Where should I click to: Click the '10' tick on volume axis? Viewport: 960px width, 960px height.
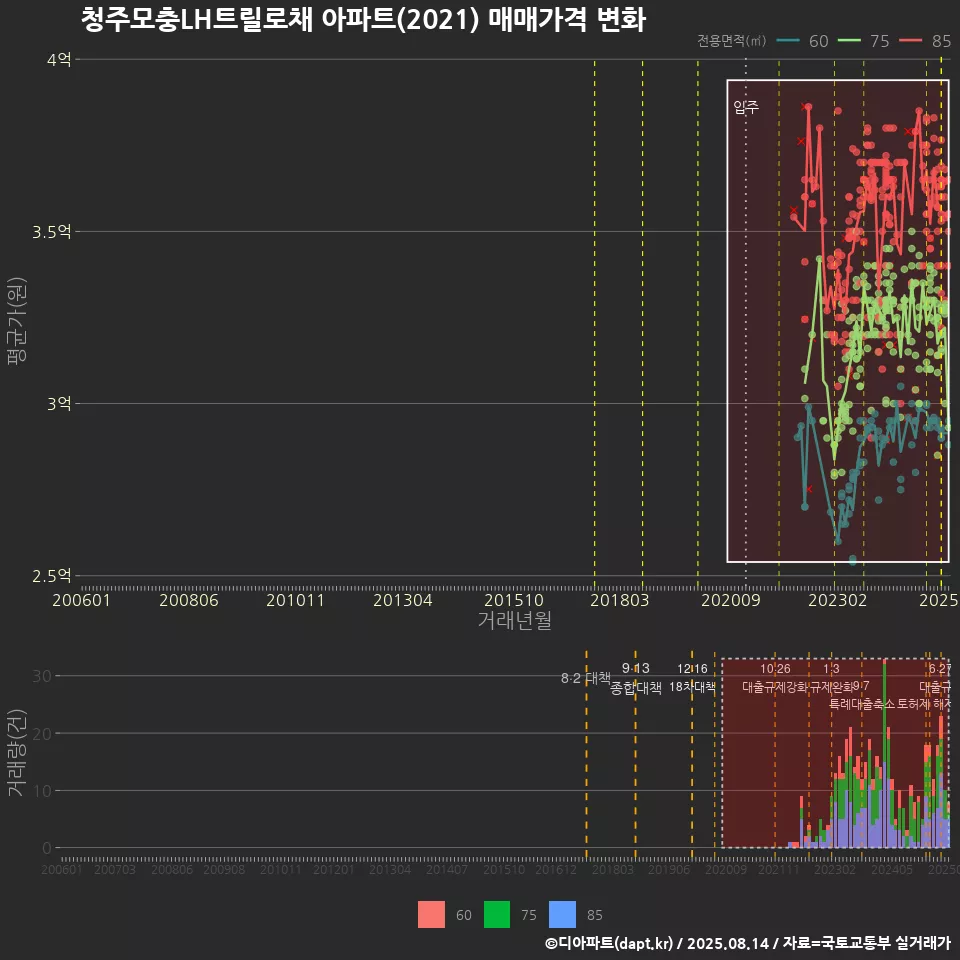[42, 790]
